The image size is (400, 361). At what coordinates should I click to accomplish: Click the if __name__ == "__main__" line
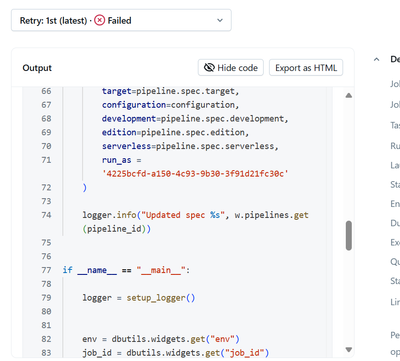point(126,270)
